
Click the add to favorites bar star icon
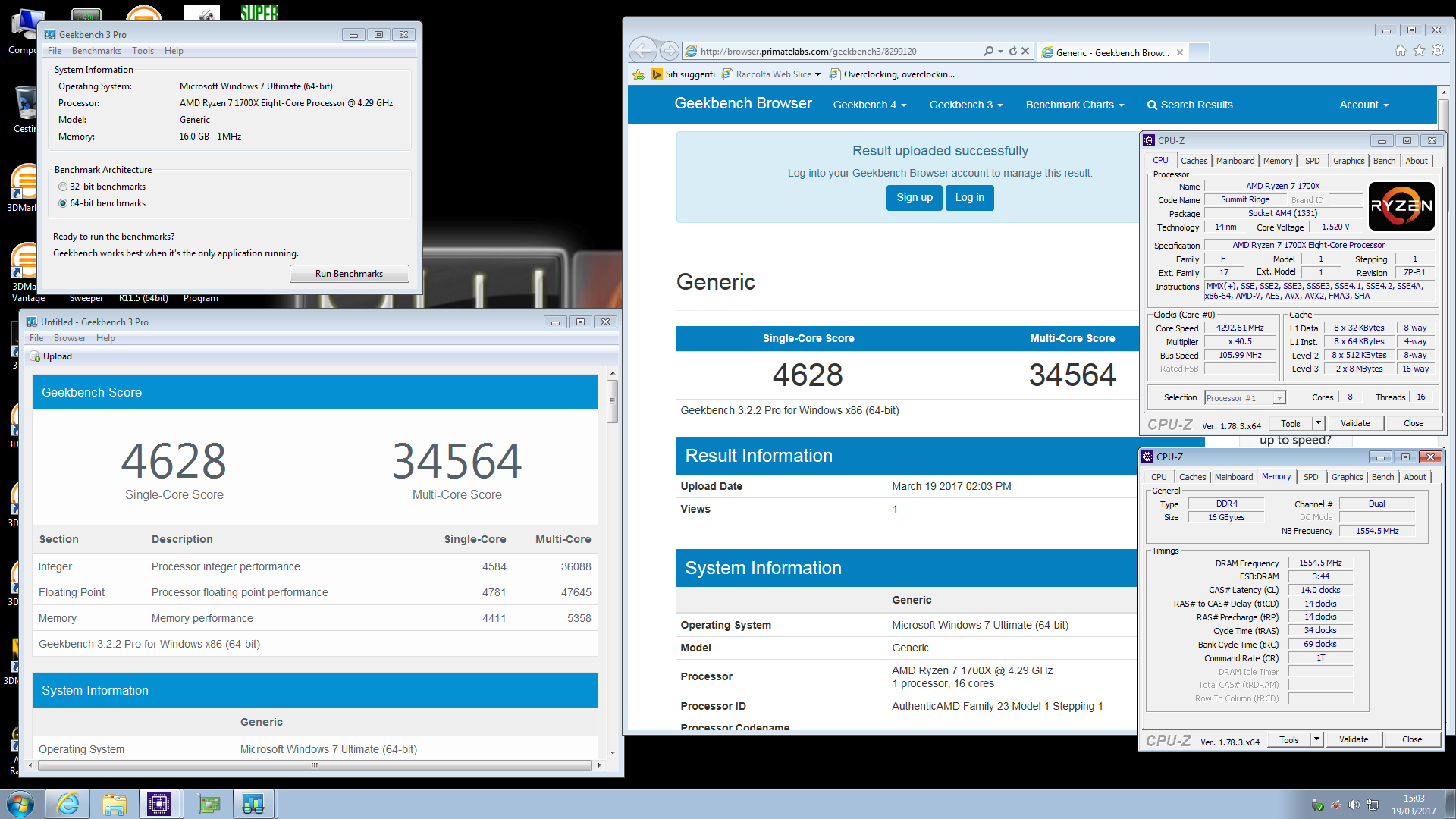pyautogui.click(x=639, y=74)
